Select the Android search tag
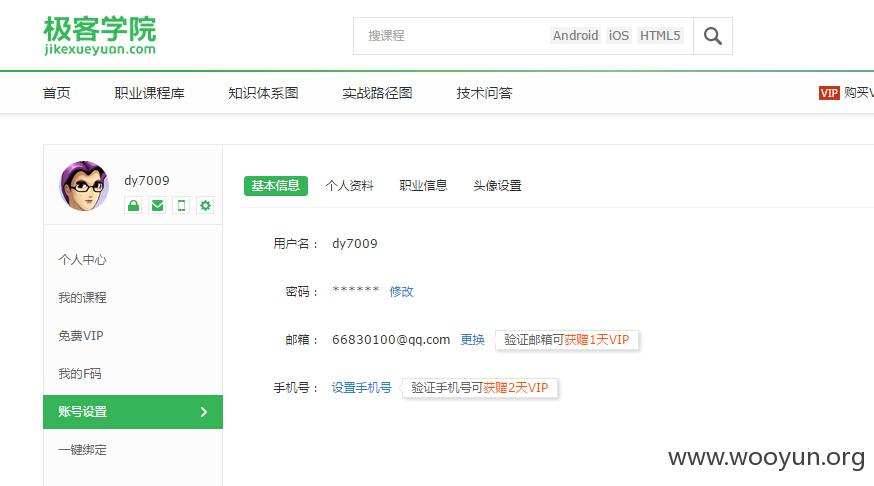 (575, 36)
